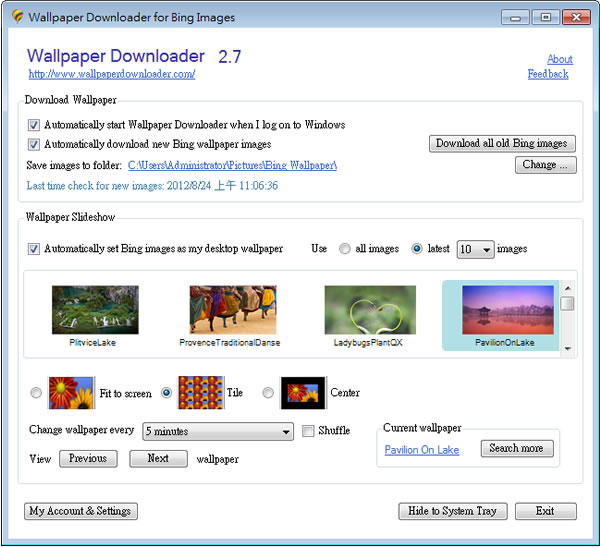The width and height of the screenshot is (600, 547).
Task: Open the Pavilion On Lake current wallpaper link
Action: [422, 450]
